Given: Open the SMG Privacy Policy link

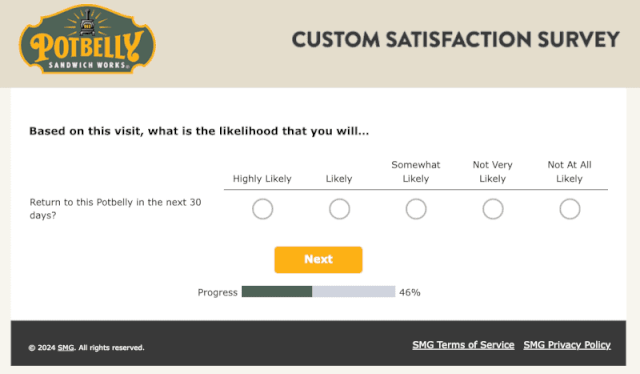Looking at the screenshot, I should pos(567,345).
